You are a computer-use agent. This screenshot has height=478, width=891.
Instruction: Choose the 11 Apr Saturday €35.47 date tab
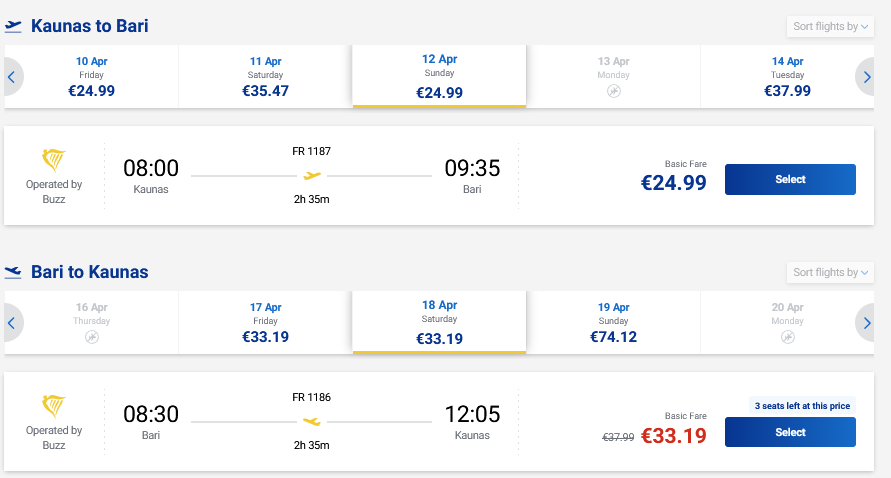click(x=265, y=76)
